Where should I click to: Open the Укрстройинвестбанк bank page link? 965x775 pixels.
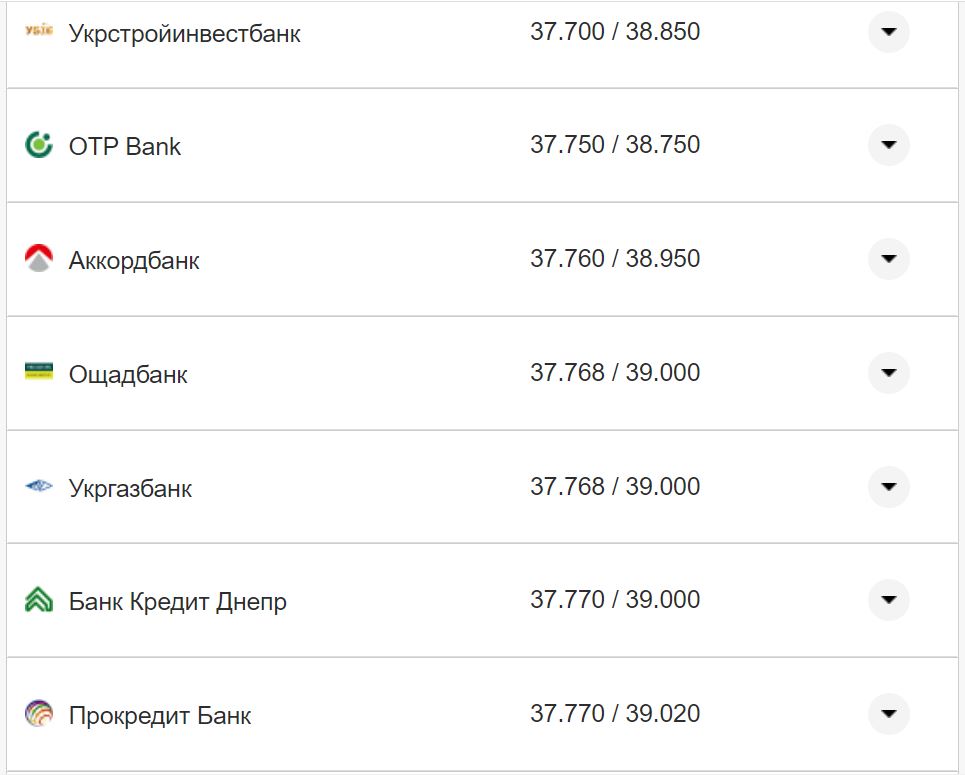click(185, 32)
